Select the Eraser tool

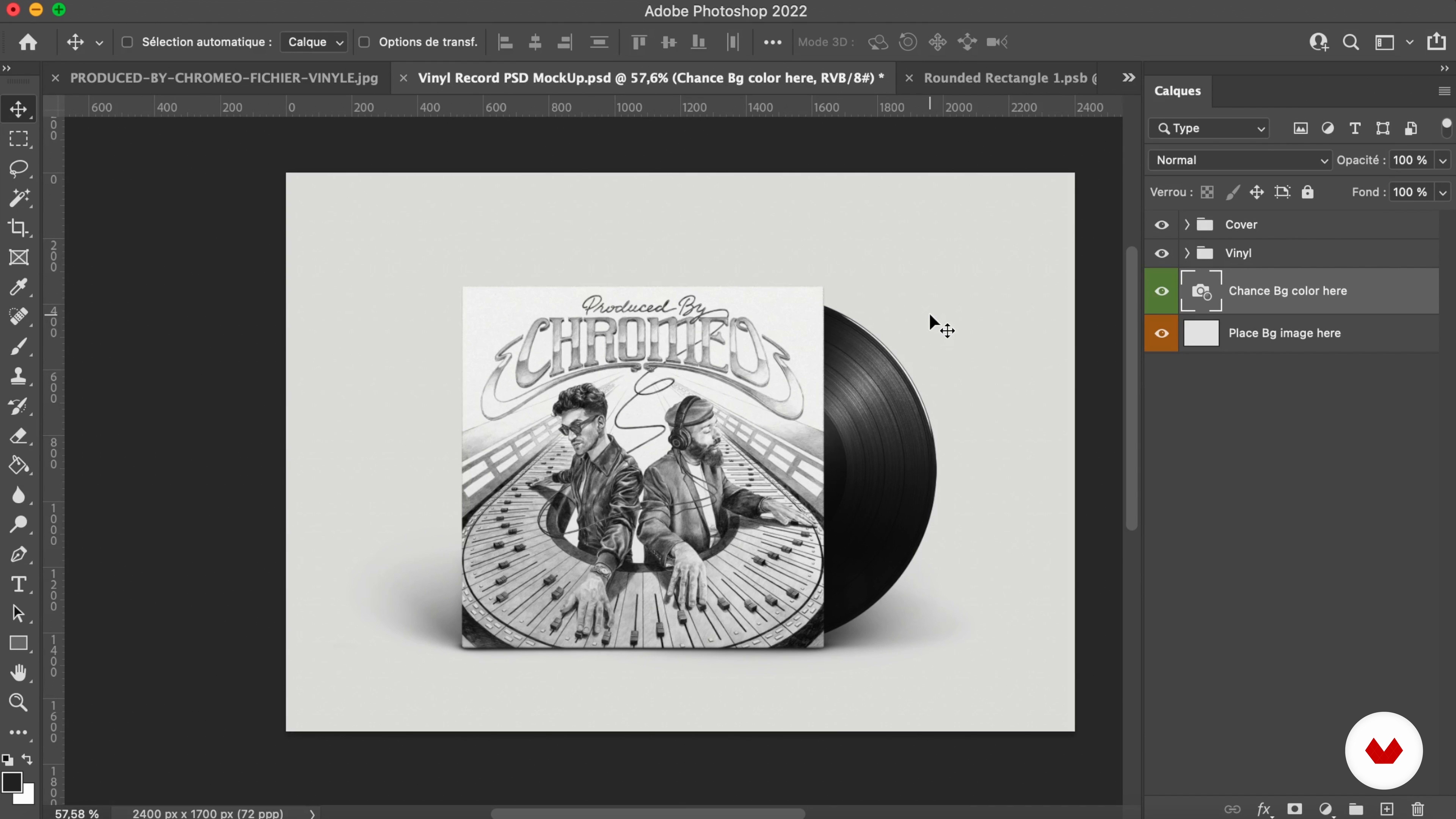click(x=18, y=436)
